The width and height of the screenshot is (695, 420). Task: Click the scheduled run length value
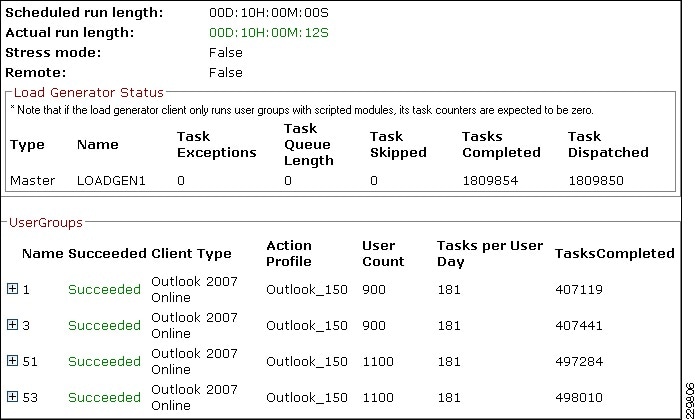[x=268, y=13]
